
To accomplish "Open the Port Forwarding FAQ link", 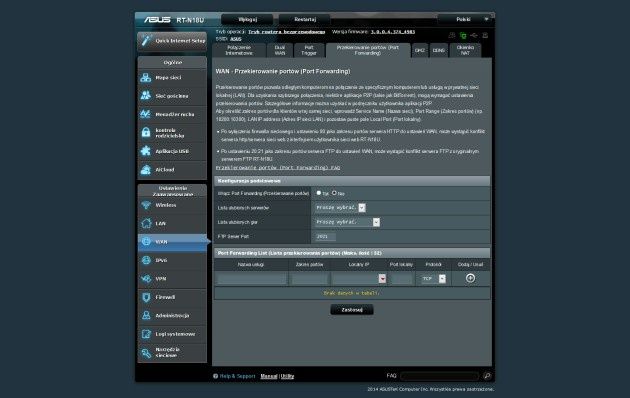I will point(278,167).
